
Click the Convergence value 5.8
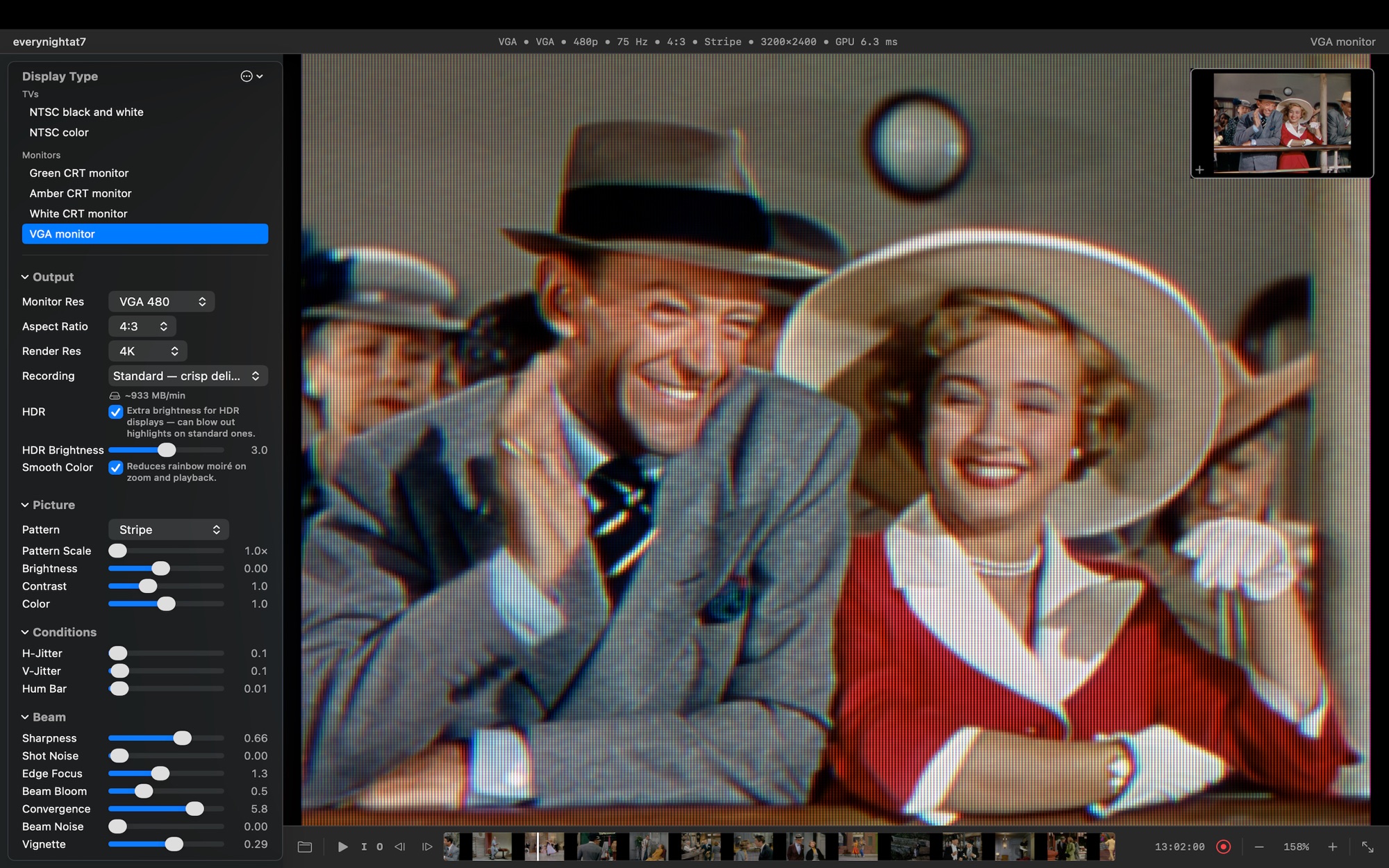[x=259, y=809]
